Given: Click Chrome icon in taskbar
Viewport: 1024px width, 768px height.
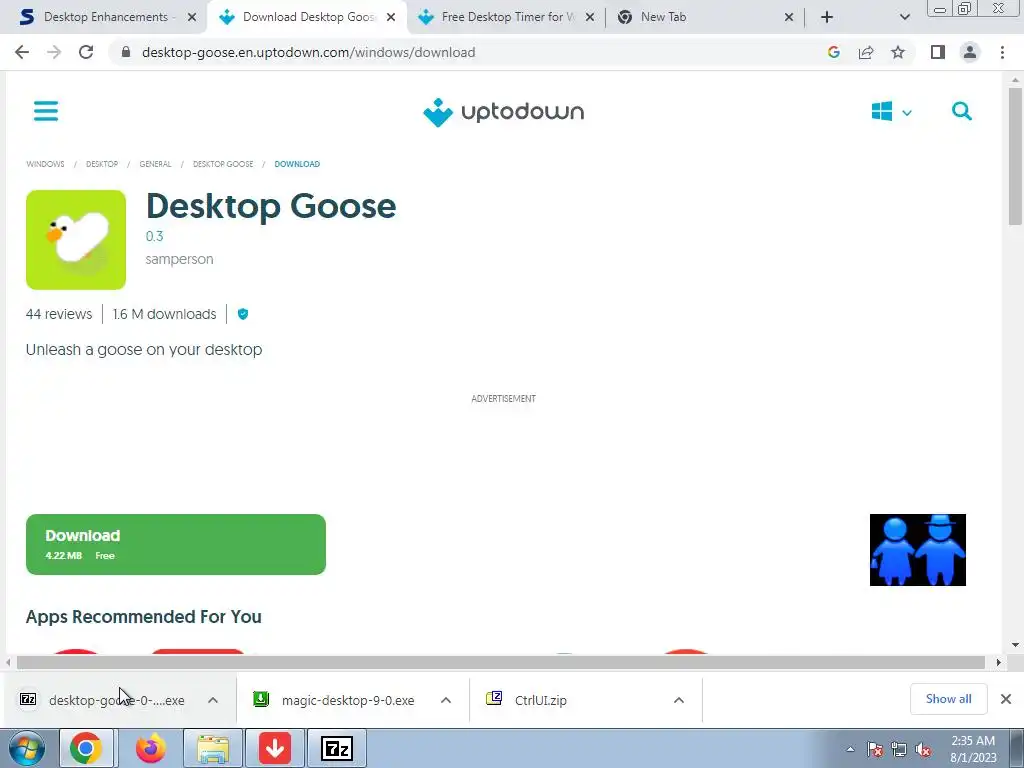Looking at the screenshot, I should (86, 748).
